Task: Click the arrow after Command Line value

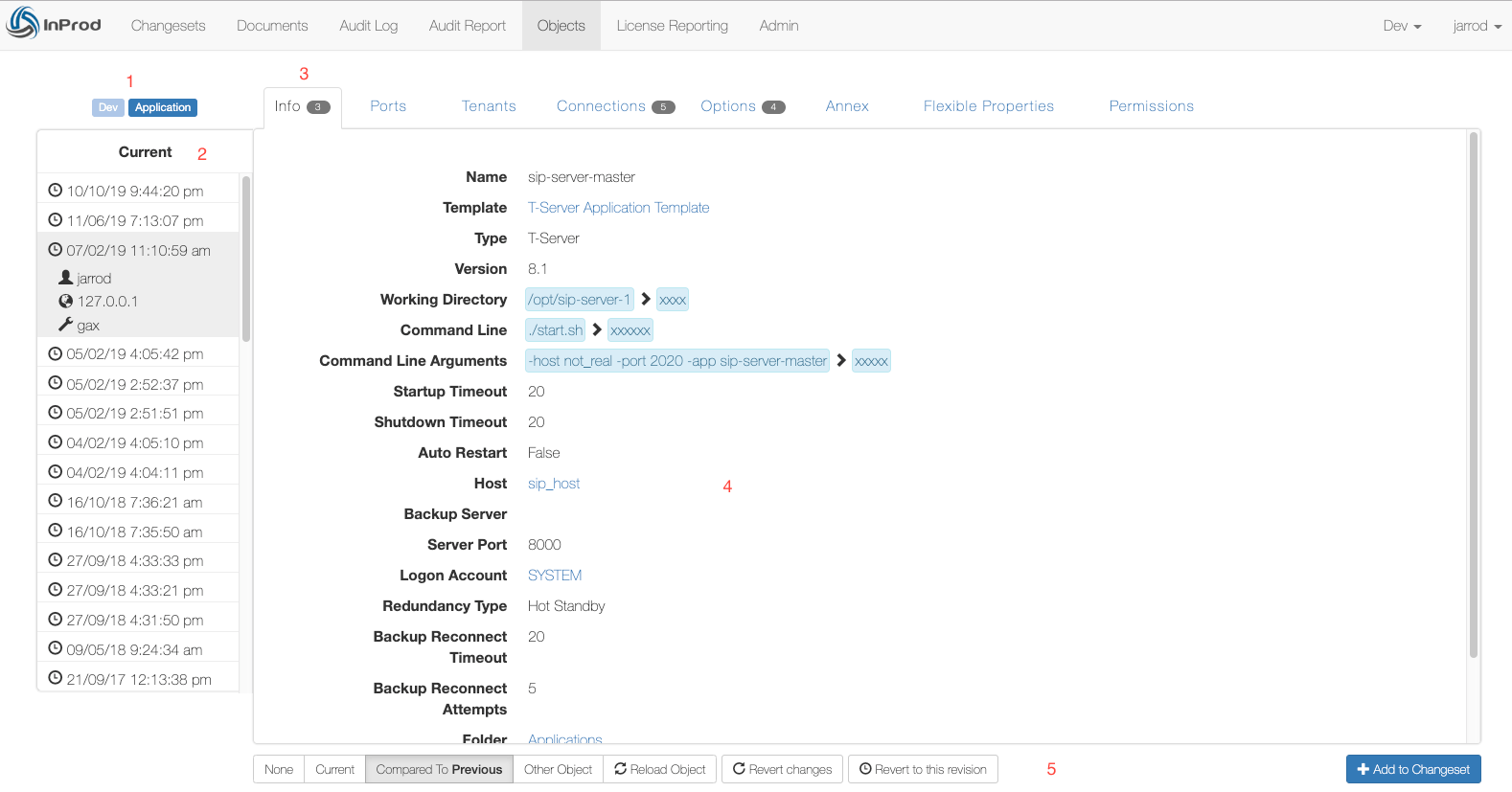Action: (x=597, y=330)
